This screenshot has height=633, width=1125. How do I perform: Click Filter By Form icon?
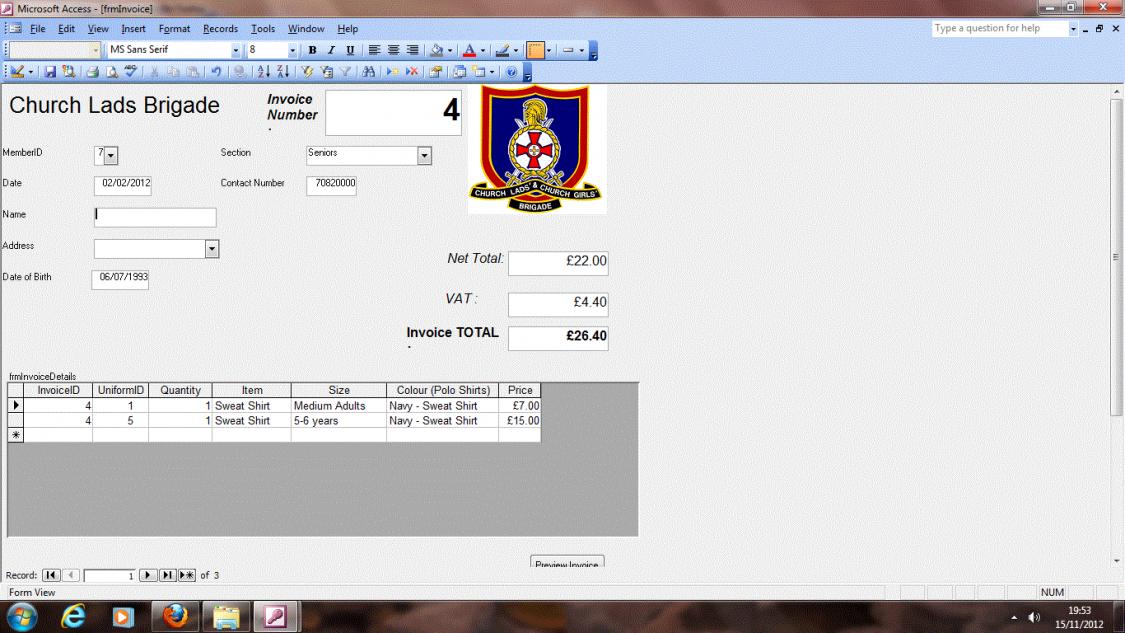point(326,72)
